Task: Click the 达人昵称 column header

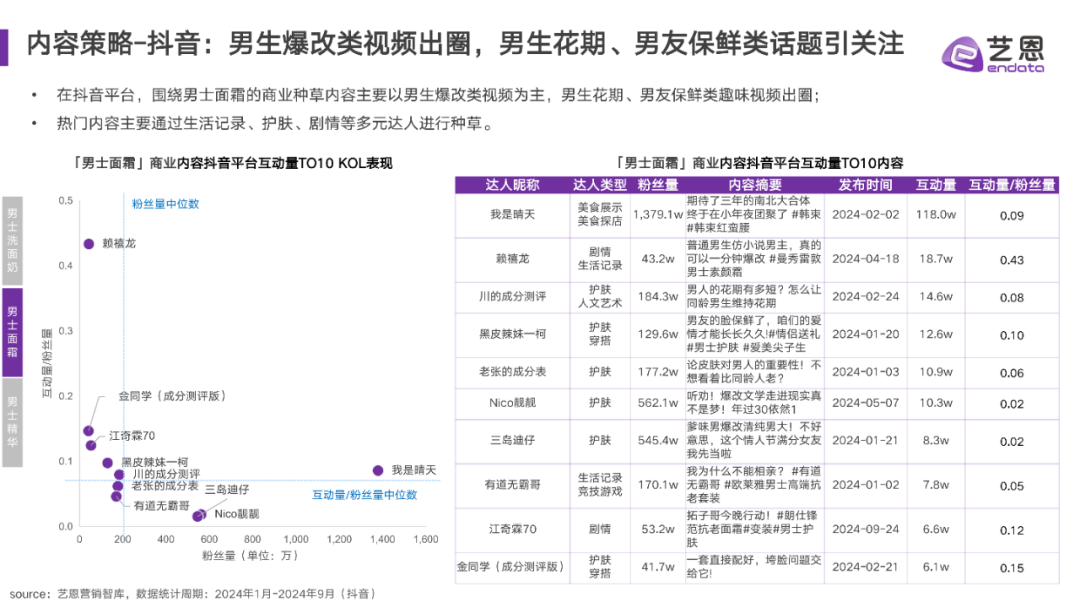Action: (512, 185)
